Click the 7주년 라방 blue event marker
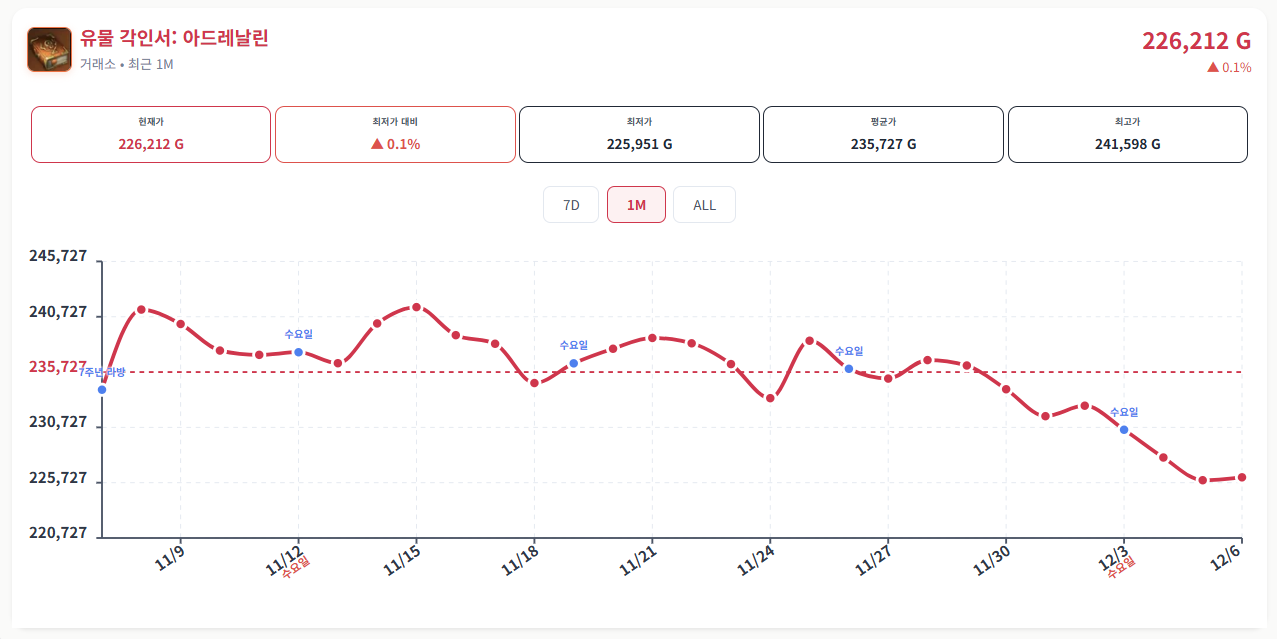 point(102,389)
